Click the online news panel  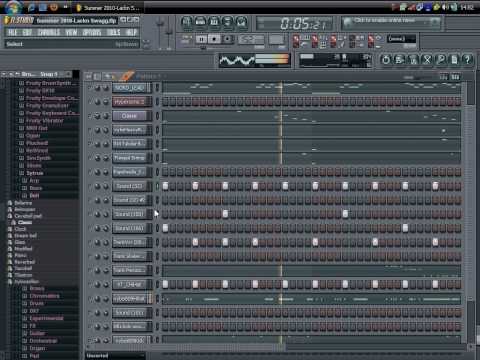391,23
